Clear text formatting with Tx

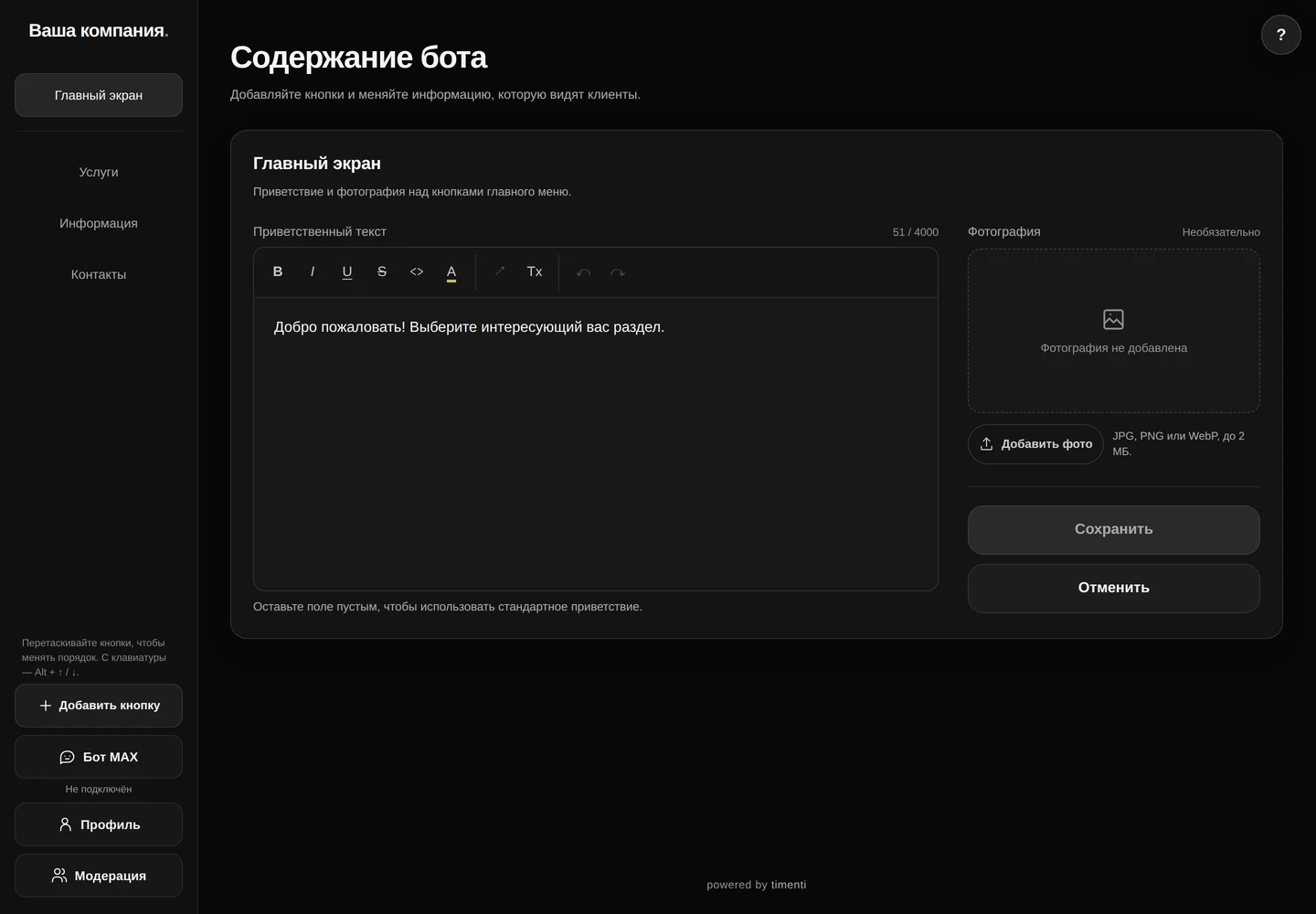(535, 271)
